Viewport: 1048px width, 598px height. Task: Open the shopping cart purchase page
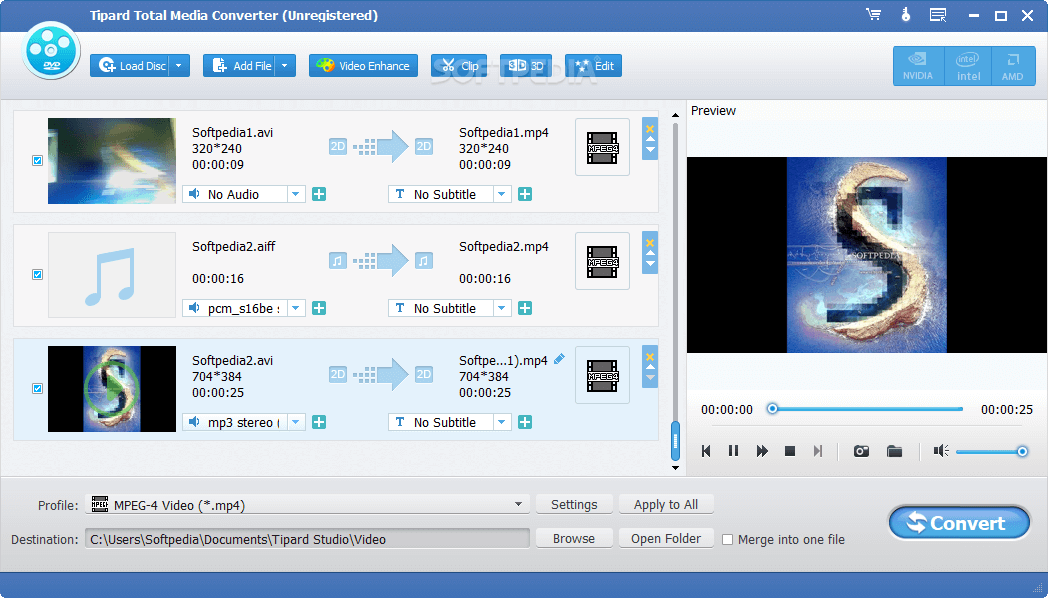click(x=873, y=15)
